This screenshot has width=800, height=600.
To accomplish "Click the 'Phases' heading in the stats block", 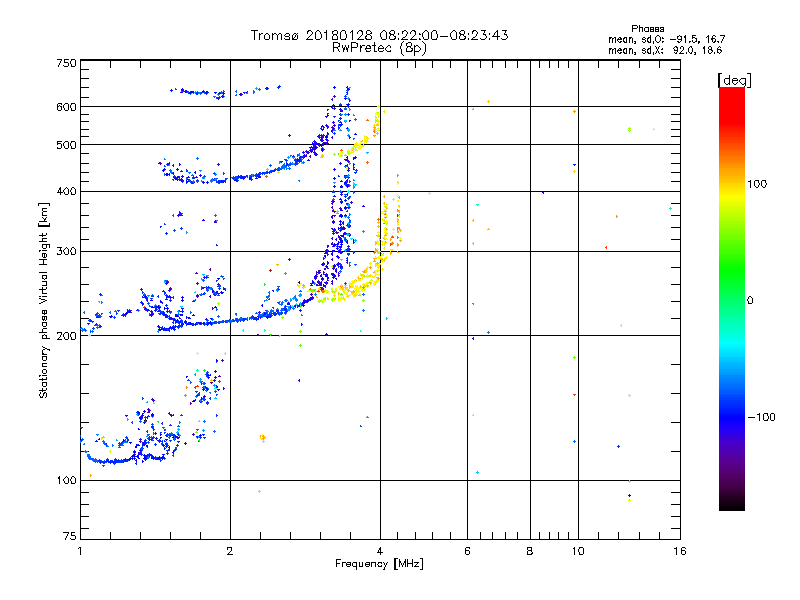I will tap(647, 29).
